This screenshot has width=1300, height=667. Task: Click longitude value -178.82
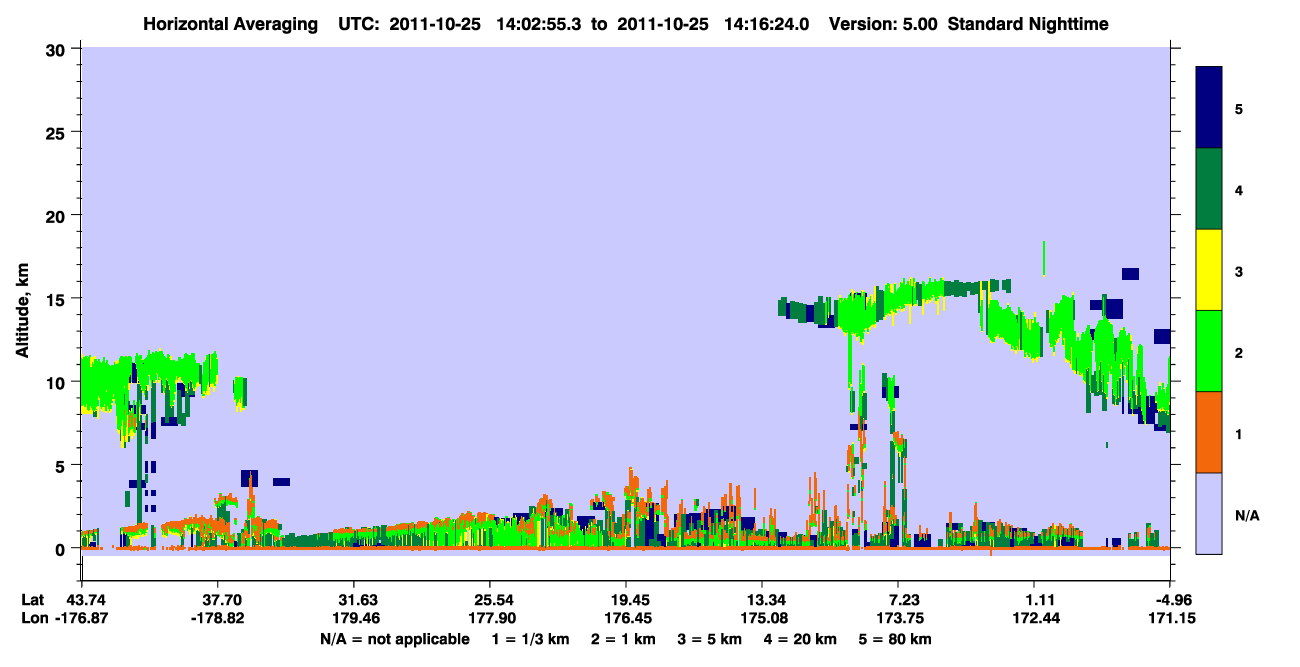pyautogui.click(x=217, y=618)
